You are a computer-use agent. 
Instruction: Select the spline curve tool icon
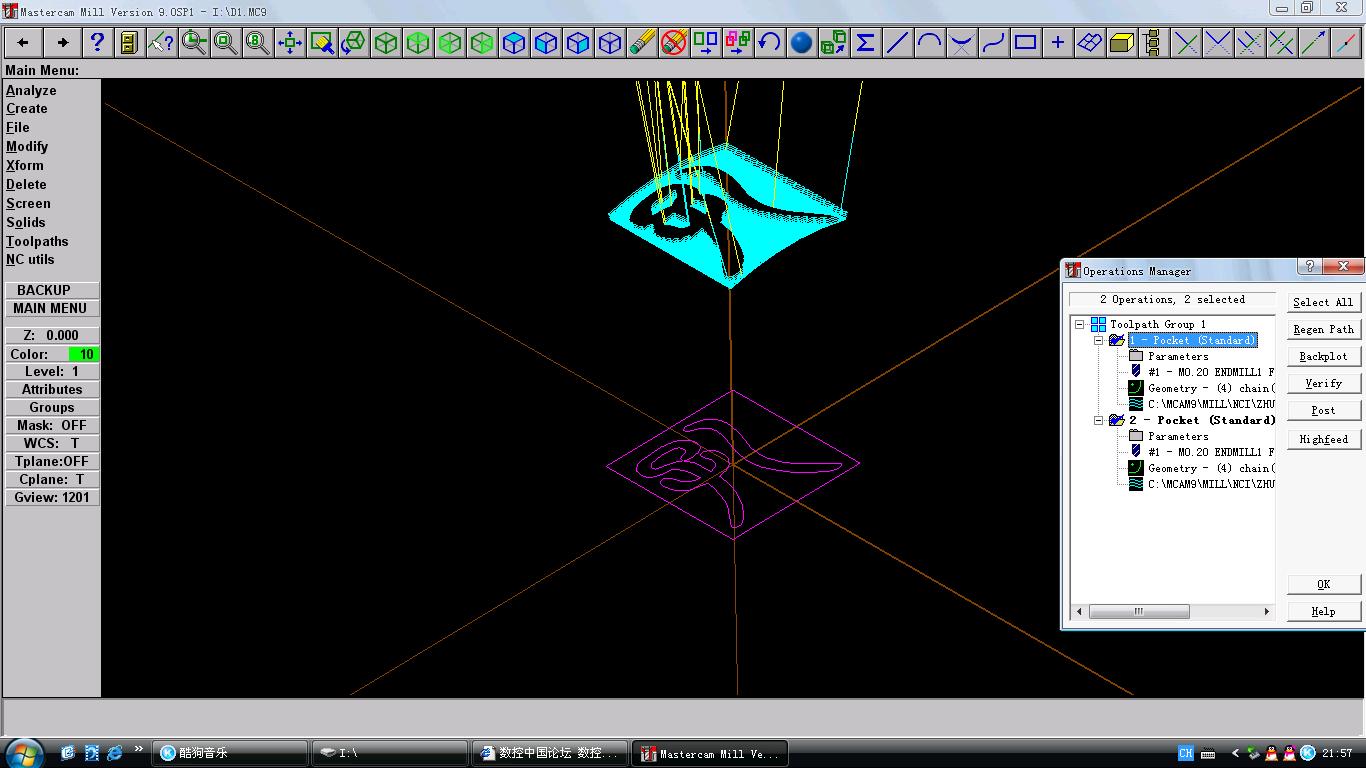coord(993,42)
